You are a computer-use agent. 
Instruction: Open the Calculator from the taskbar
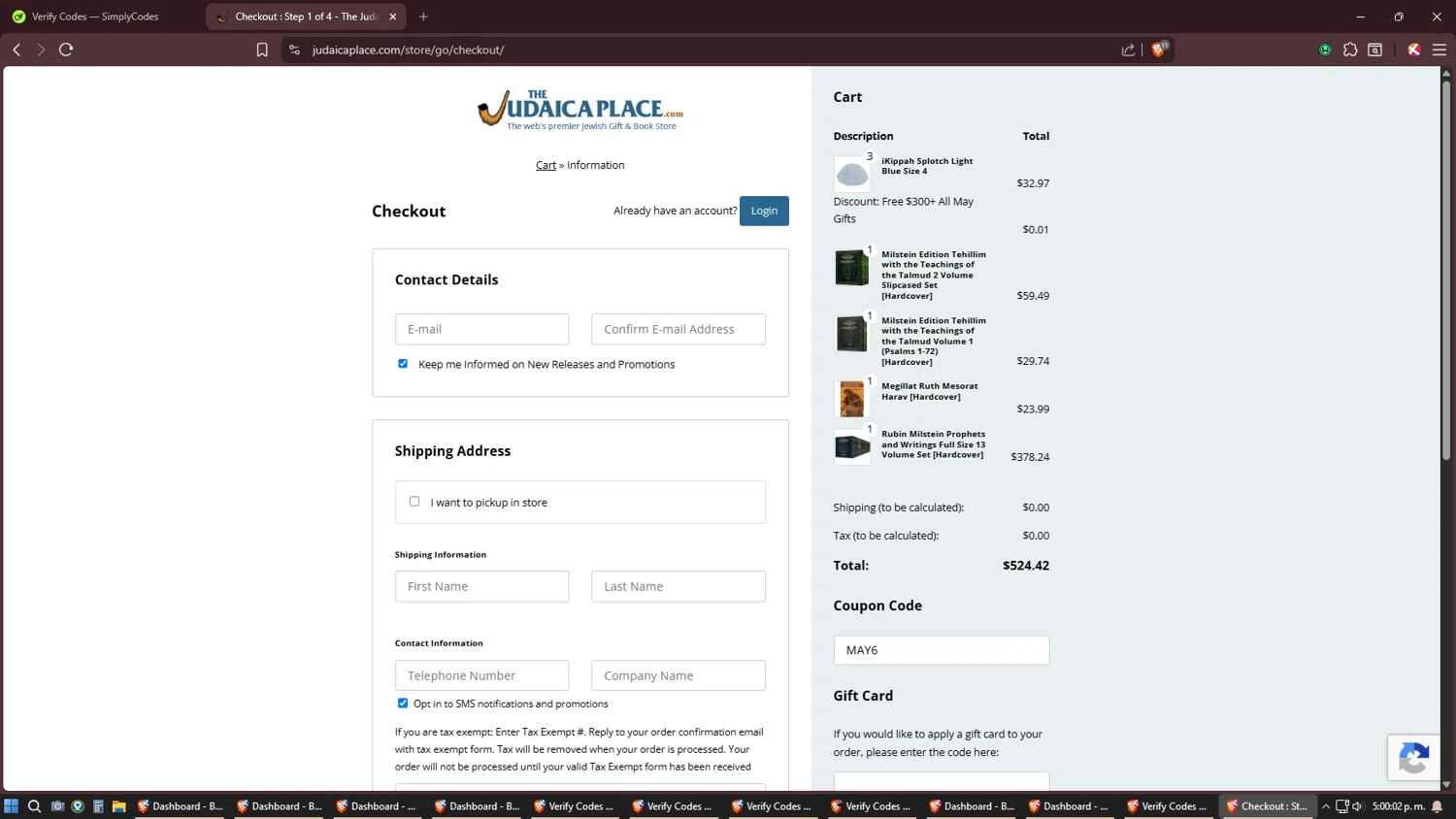pos(98,806)
